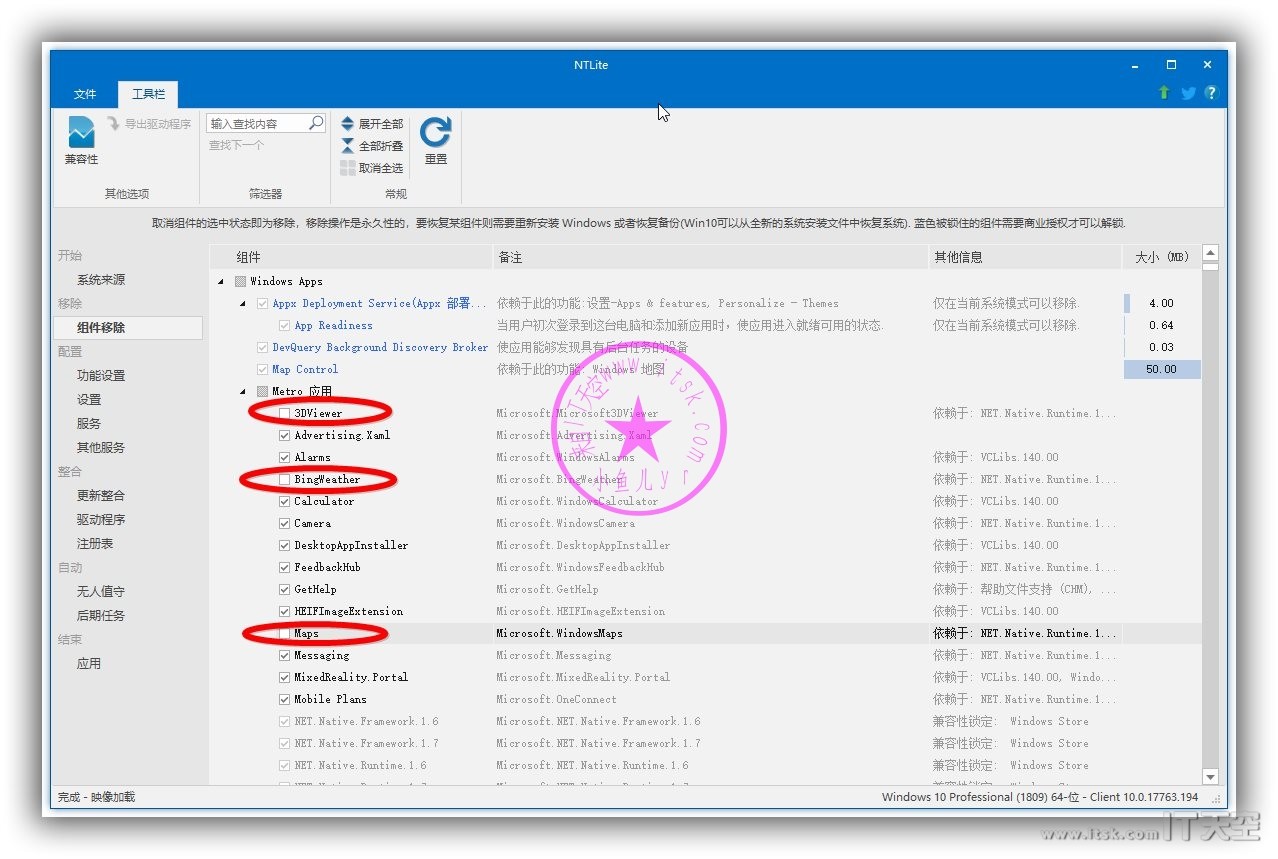1278x859 pixels.
Task: Open the help question-mark icon
Action: point(1211,92)
